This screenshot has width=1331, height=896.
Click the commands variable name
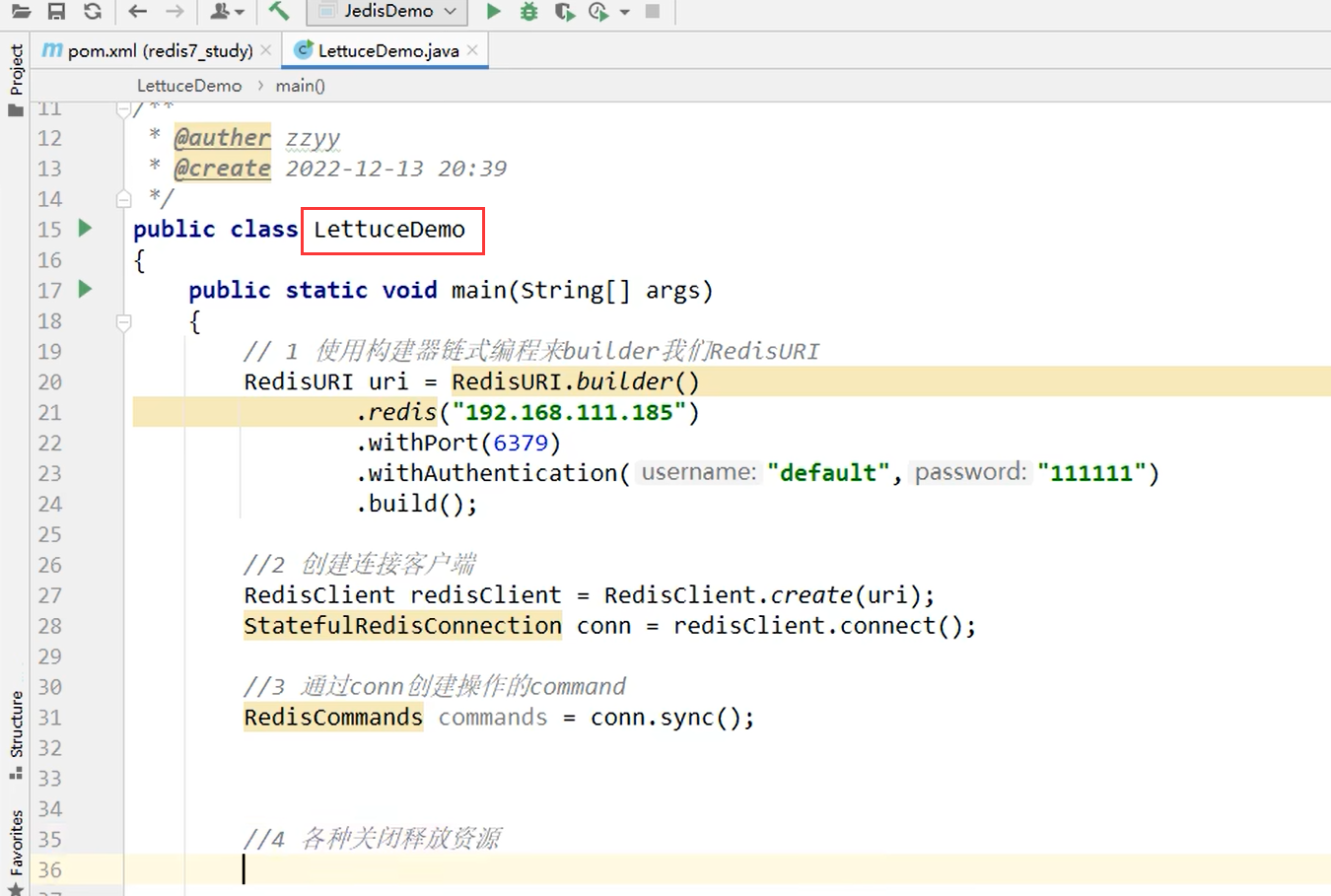tap(493, 718)
